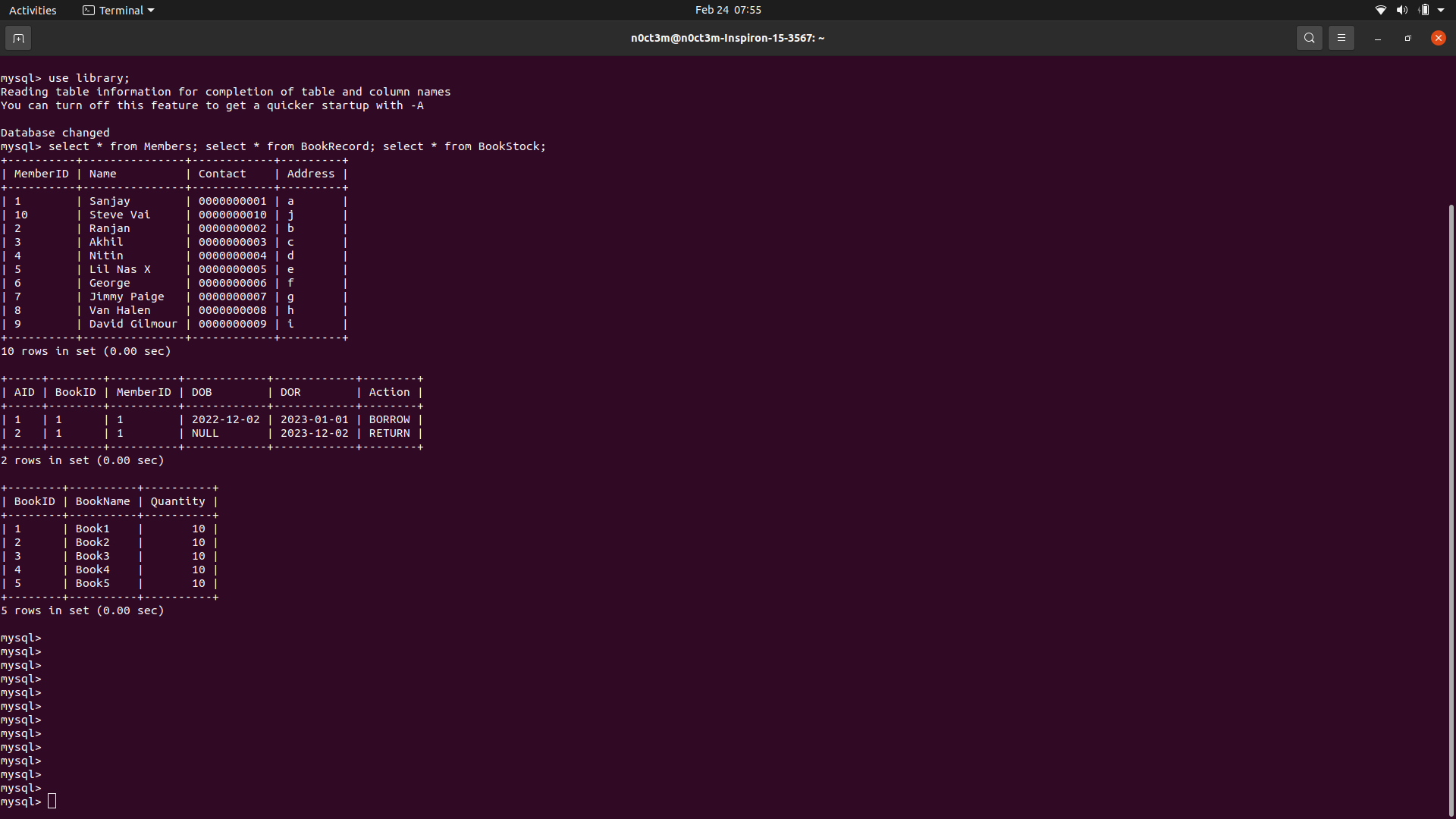Click the name Jimmy Paige
This screenshot has height=819, width=1456.
click(x=127, y=297)
